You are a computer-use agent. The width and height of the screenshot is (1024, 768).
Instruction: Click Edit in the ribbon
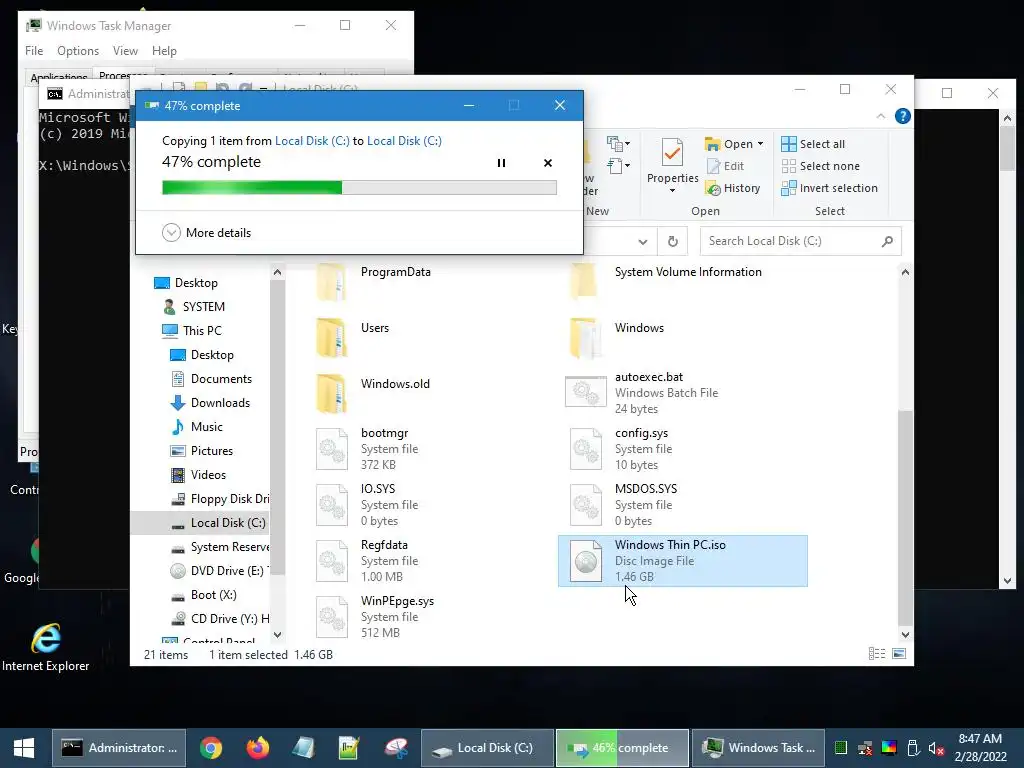726,166
